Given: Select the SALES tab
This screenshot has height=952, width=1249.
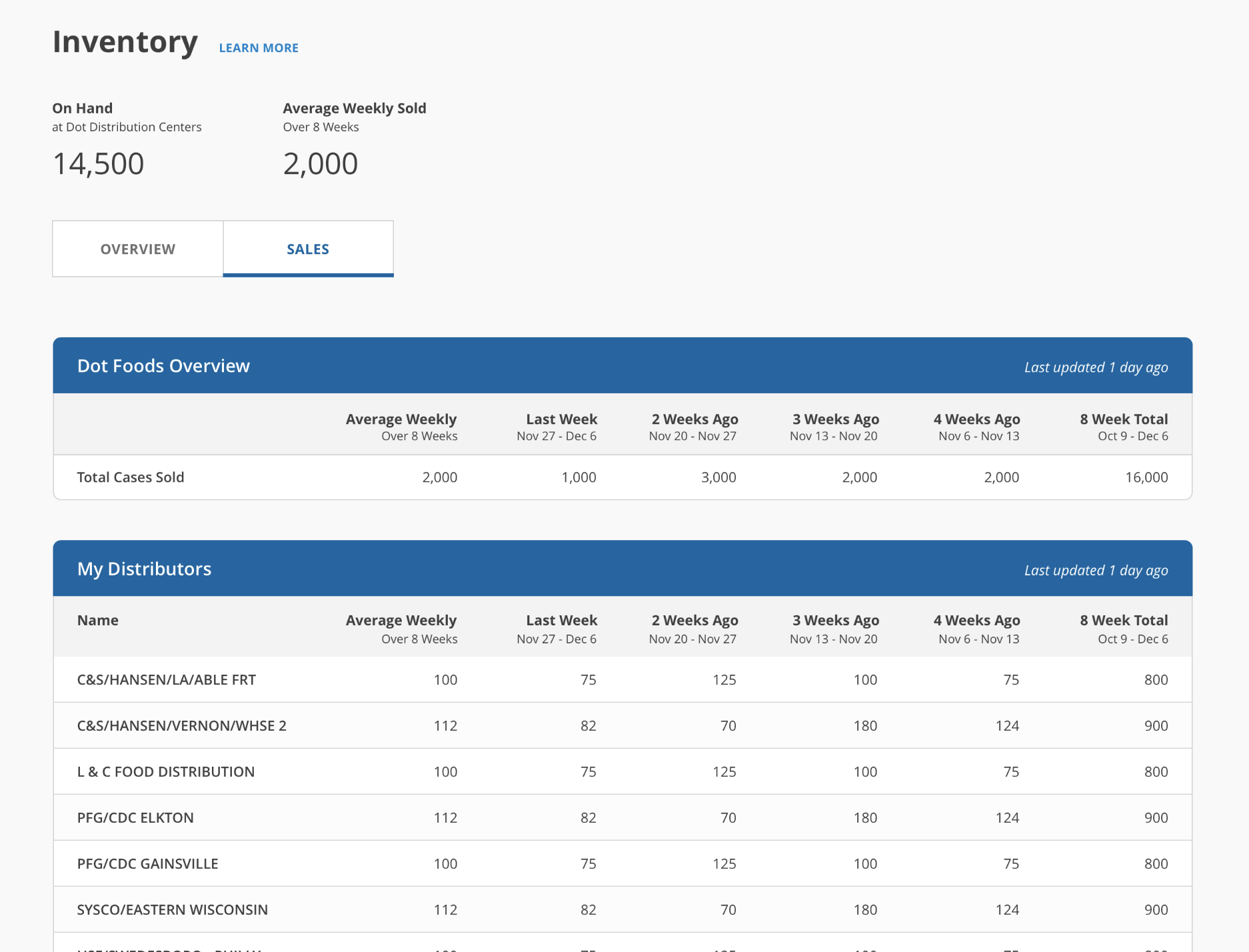Looking at the screenshot, I should tap(308, 249).
